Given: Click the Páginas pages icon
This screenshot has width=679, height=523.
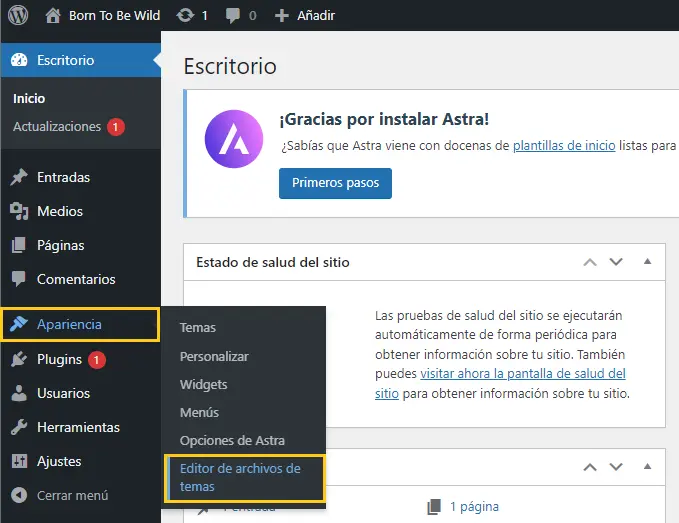Looking at the screenshot, I should pos(19,245).
